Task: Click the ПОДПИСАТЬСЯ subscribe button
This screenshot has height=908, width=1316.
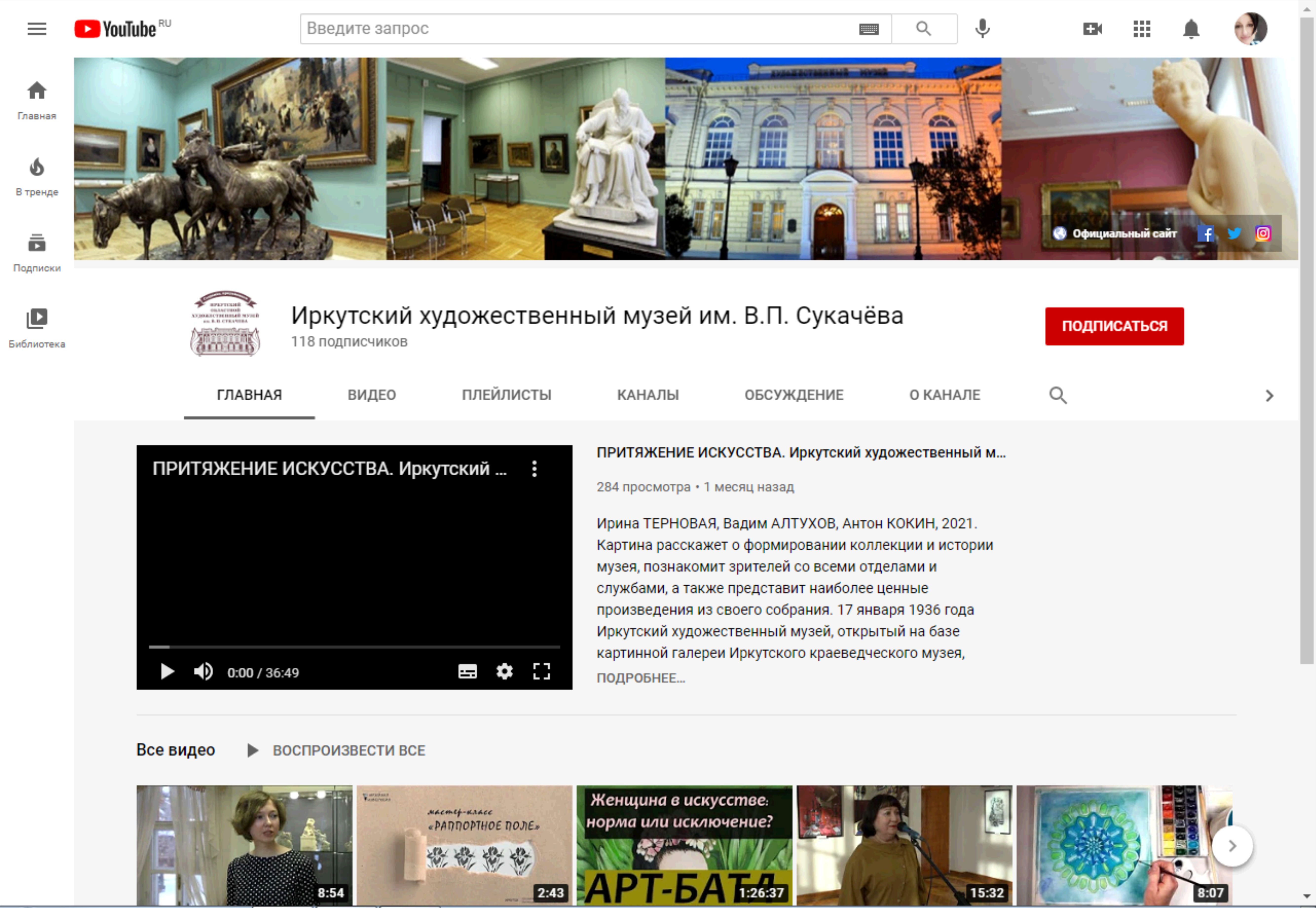Action: [x=1113, y=326]
